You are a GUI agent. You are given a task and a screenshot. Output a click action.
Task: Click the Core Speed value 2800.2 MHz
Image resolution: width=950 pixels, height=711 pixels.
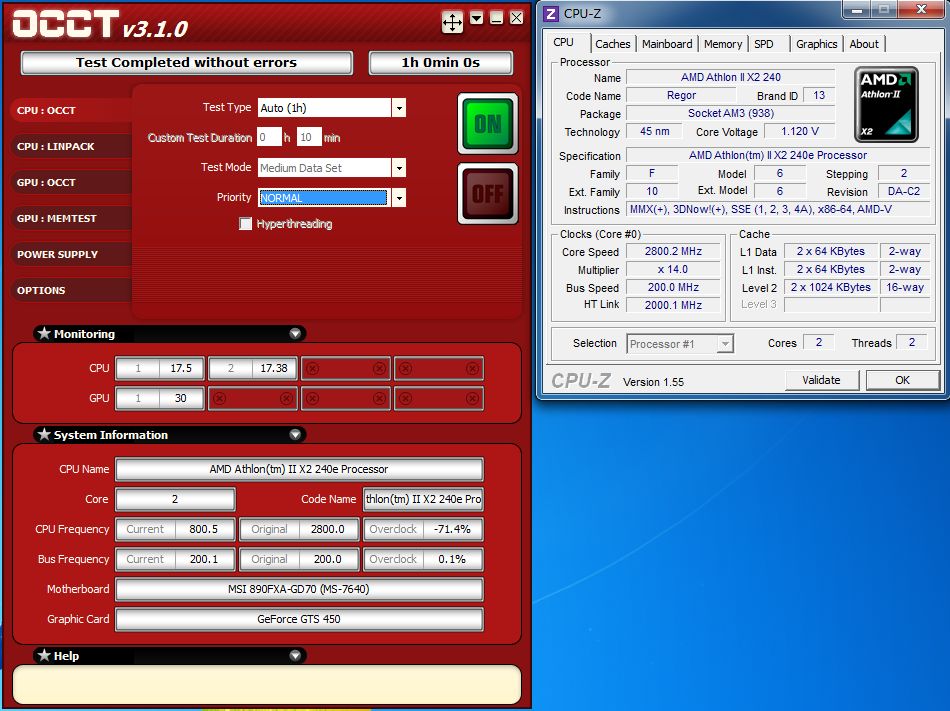(x=673, y=251)
